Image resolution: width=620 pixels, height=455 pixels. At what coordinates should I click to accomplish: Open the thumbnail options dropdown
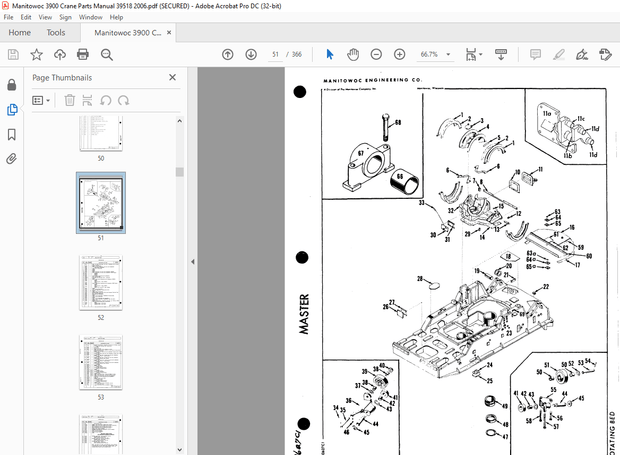pos(41,100)
